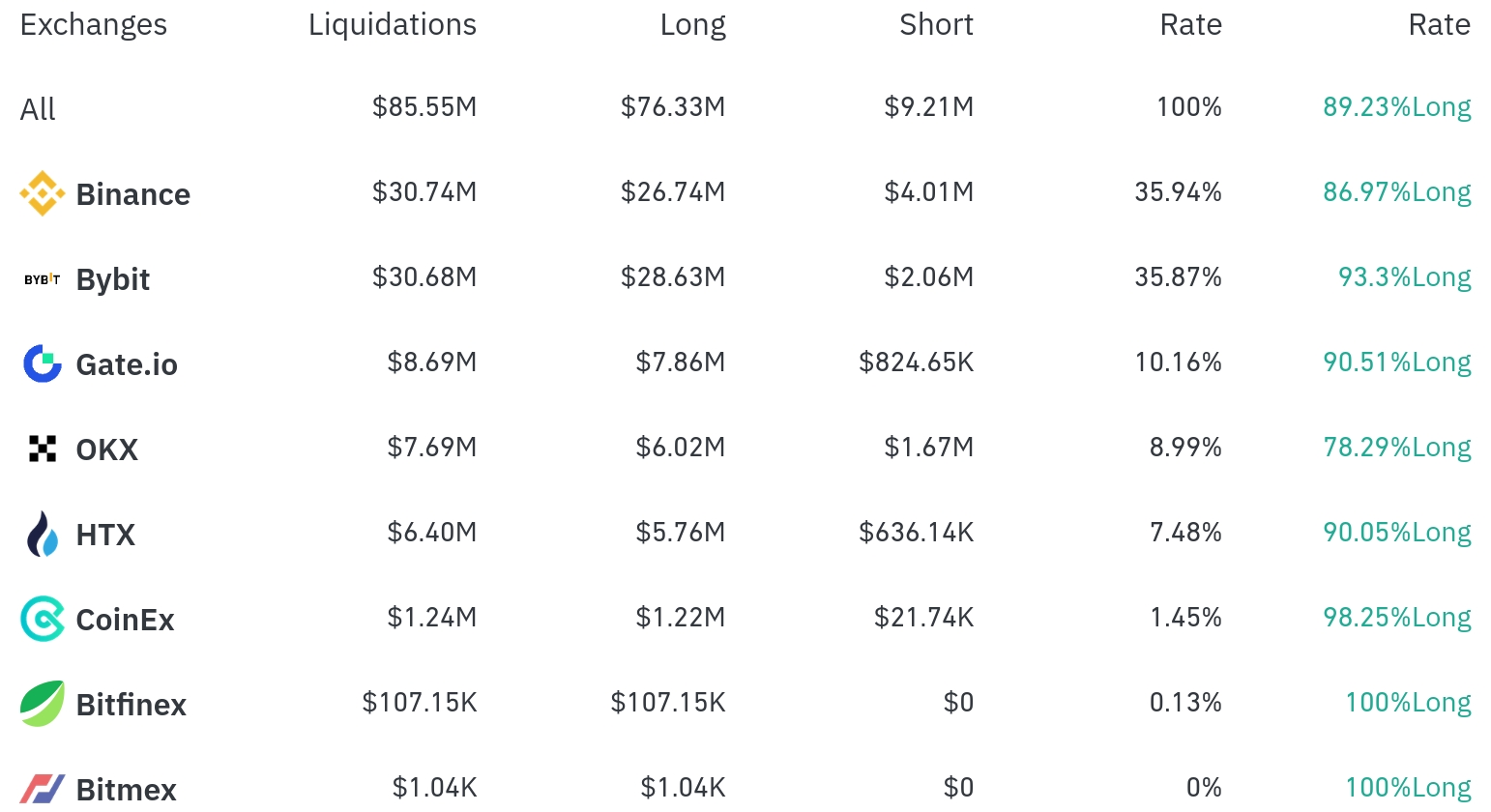Click the Bitfinex leaf logo icon
1491x812 pixels.
pos(43,704)
